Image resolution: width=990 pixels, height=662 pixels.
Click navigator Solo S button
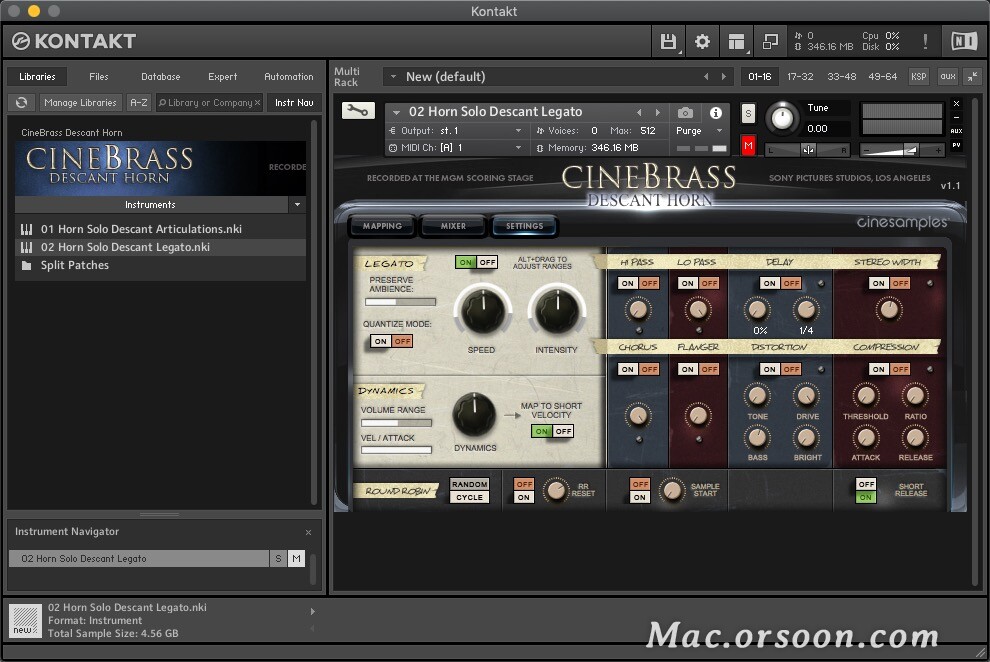(278, 559)
